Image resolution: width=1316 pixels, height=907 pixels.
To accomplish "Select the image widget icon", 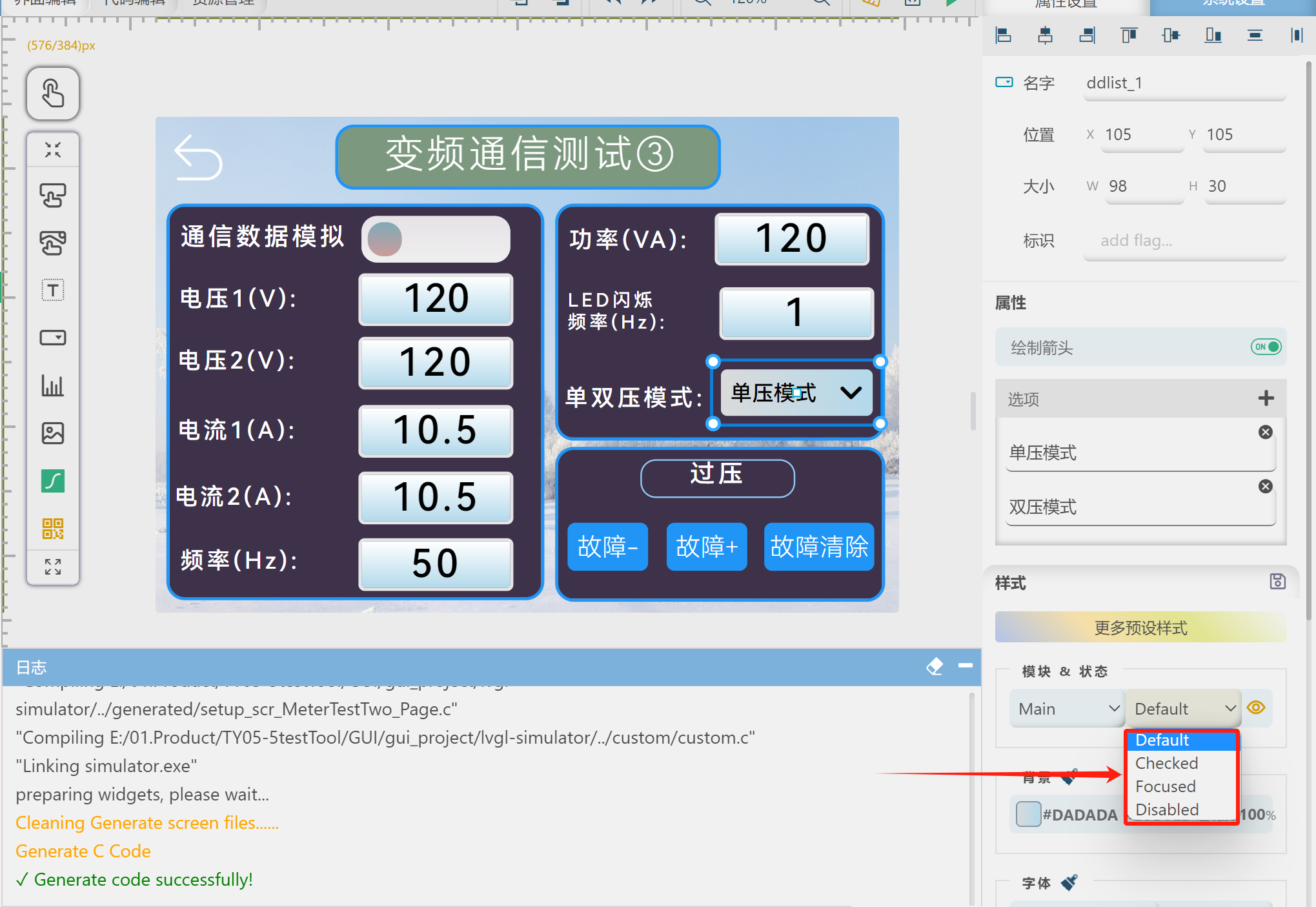I will [53, 433].
